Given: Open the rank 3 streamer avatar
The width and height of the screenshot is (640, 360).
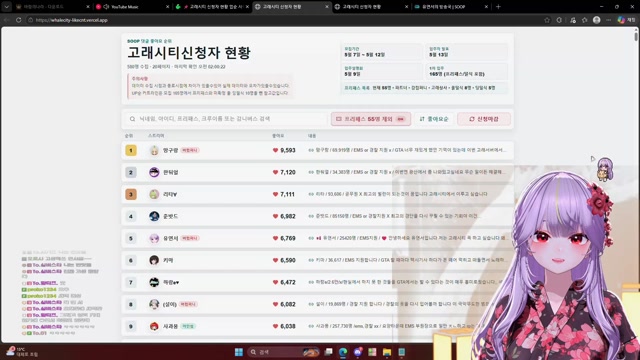Looking at the screenshot, I should coord(154,194).
